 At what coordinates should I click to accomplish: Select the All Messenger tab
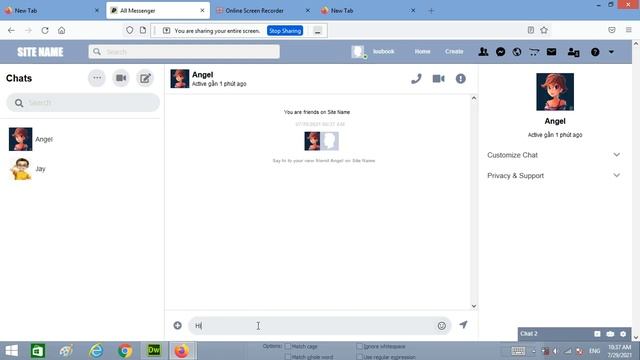(x=158, y=11)
